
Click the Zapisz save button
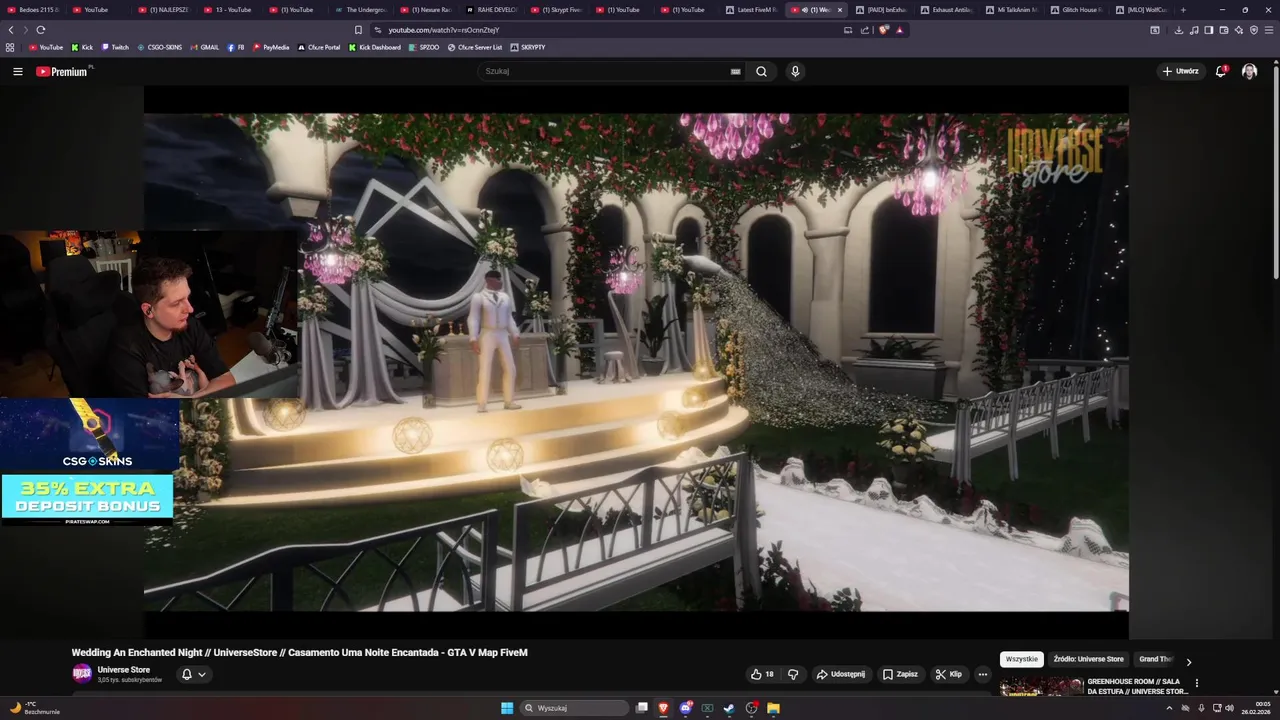click(x=900, y=674)
